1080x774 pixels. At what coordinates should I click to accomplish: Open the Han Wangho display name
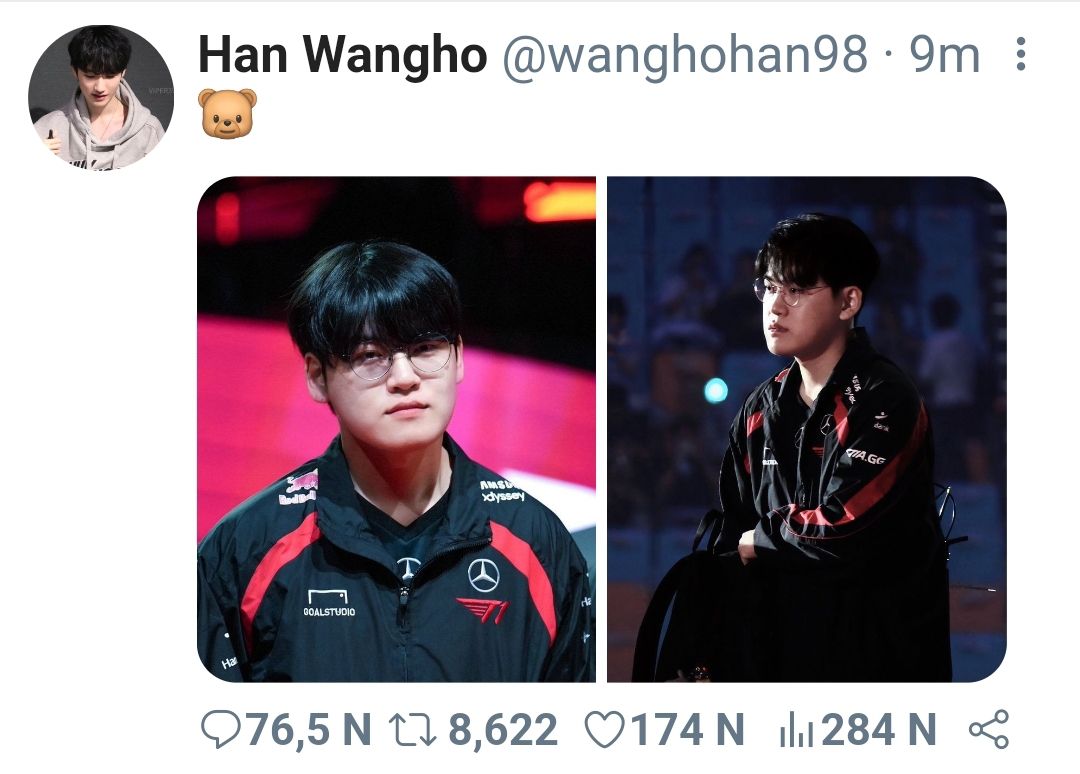pyautogui.click(x=342, y=54)
